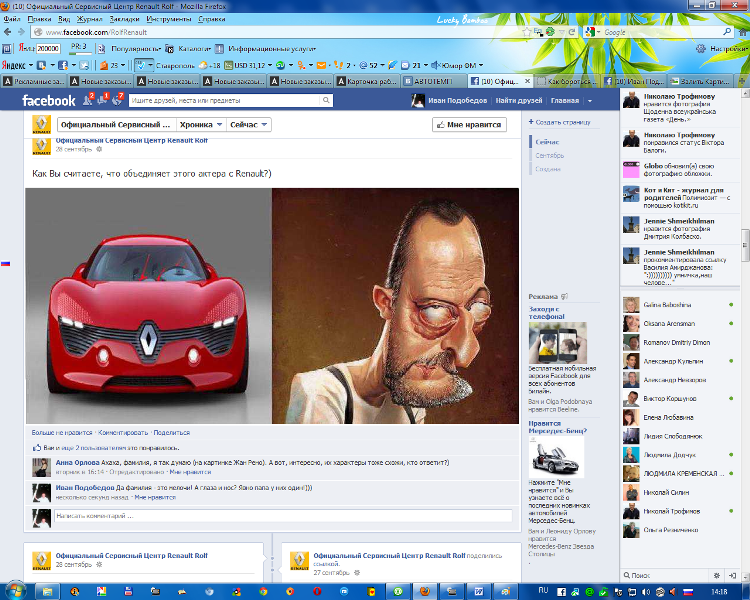Viewport: 750px width, 600px height.
Task: Open Opera from the taskbar
Action: (317, 591)
